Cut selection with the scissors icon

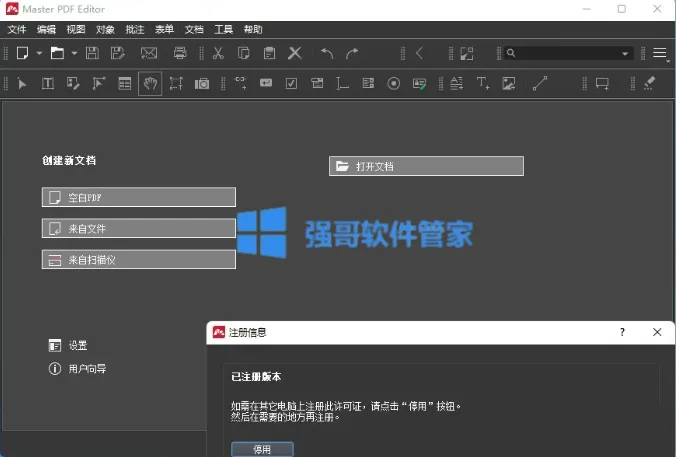(x=218, y=53)
